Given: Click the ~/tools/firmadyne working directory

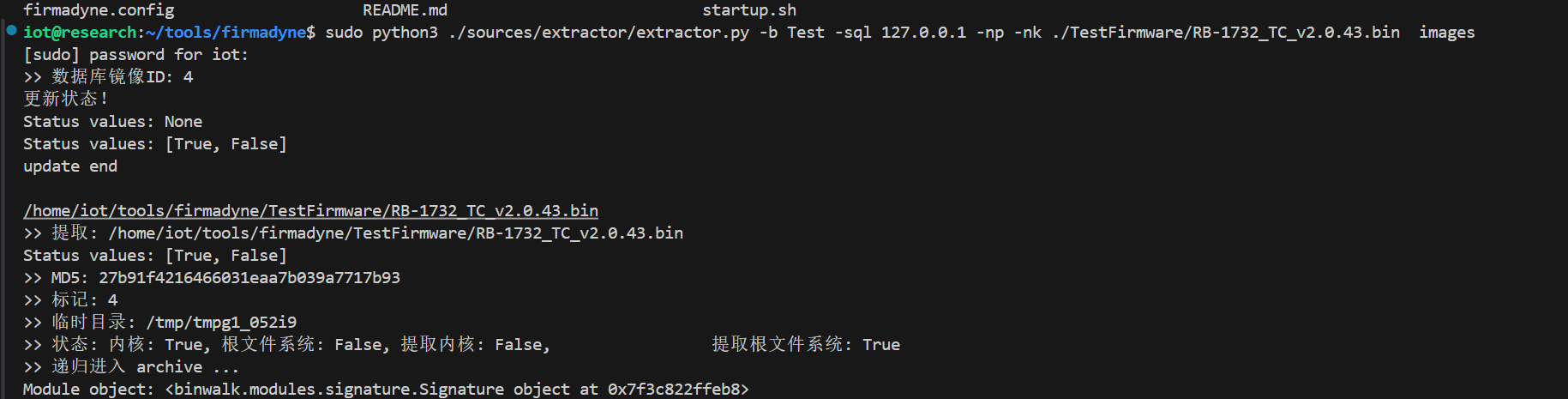Looking at the screenshot, I should pos(225,33).
